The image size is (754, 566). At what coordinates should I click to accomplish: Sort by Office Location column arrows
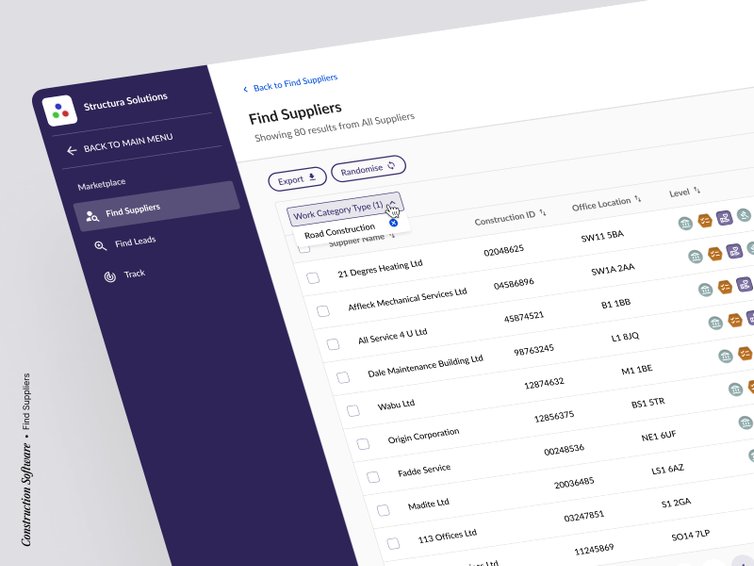[x=638, y=199]
